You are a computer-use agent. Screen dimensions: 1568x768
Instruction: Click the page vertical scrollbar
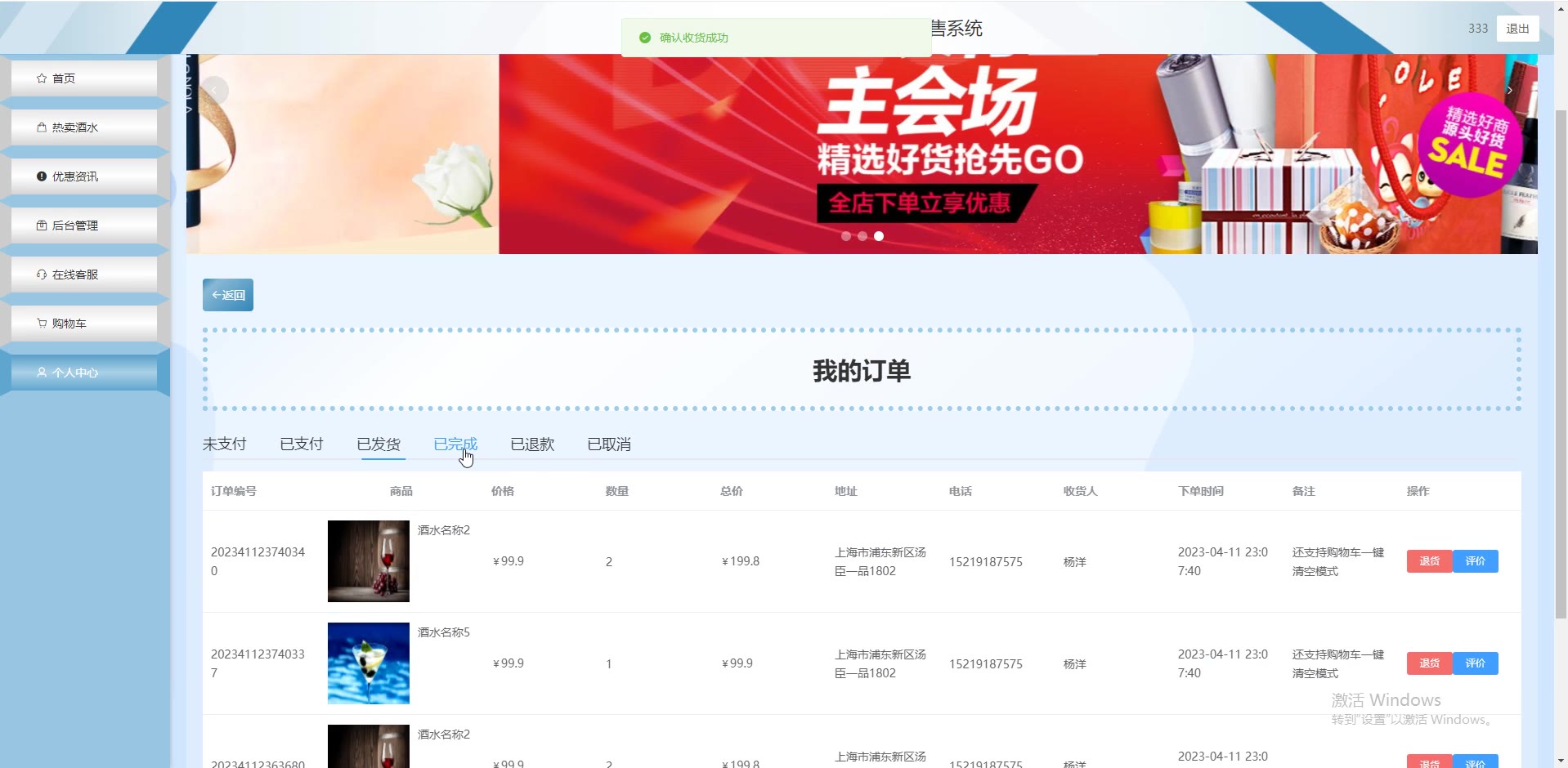[1561, 364]
